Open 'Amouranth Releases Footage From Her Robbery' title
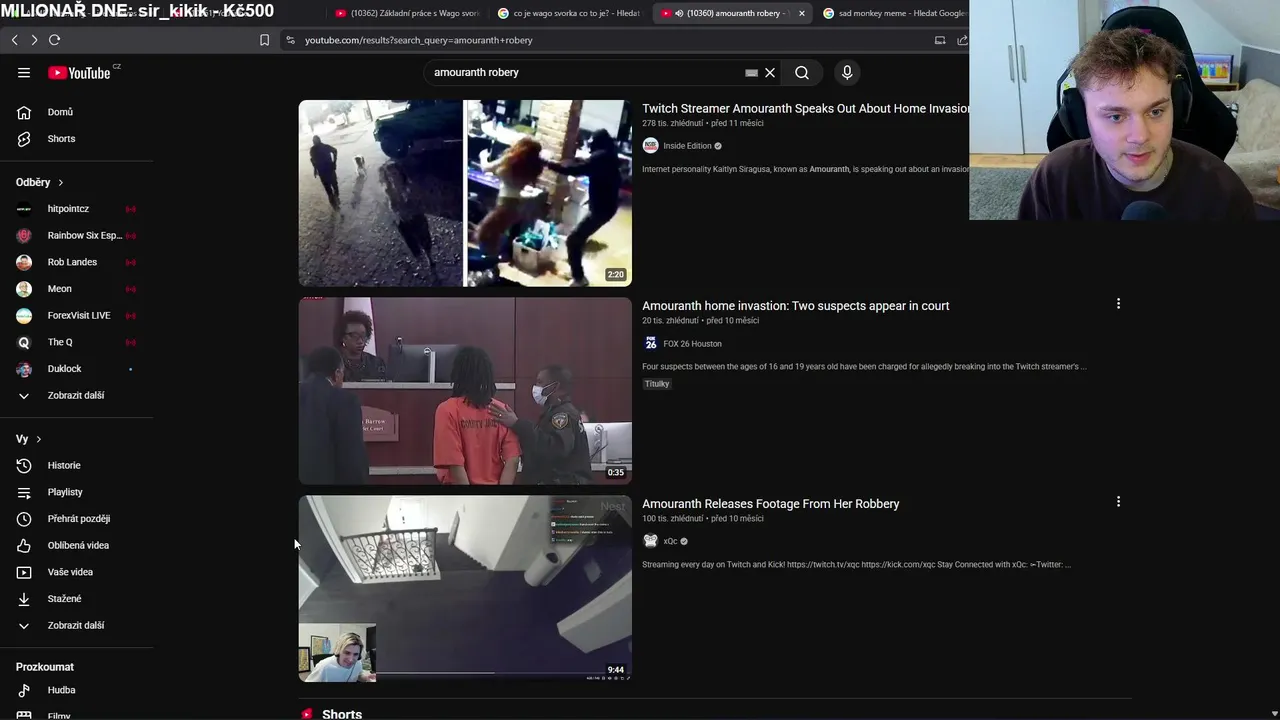The height and width of the screenshot is (720, 1280). click(770, 504)
